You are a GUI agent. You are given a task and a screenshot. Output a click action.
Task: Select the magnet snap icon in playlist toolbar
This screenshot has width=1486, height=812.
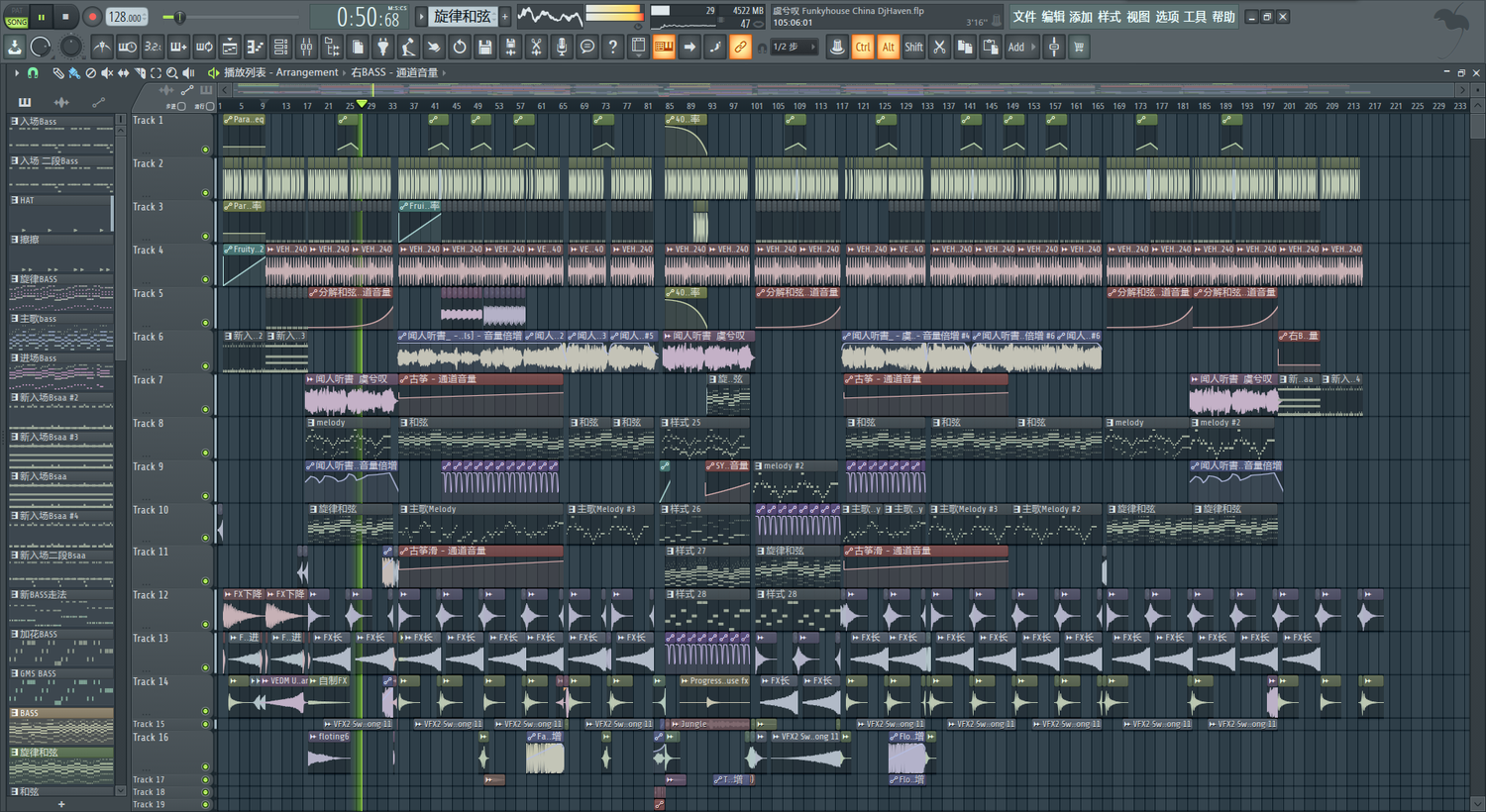[33, 72]
